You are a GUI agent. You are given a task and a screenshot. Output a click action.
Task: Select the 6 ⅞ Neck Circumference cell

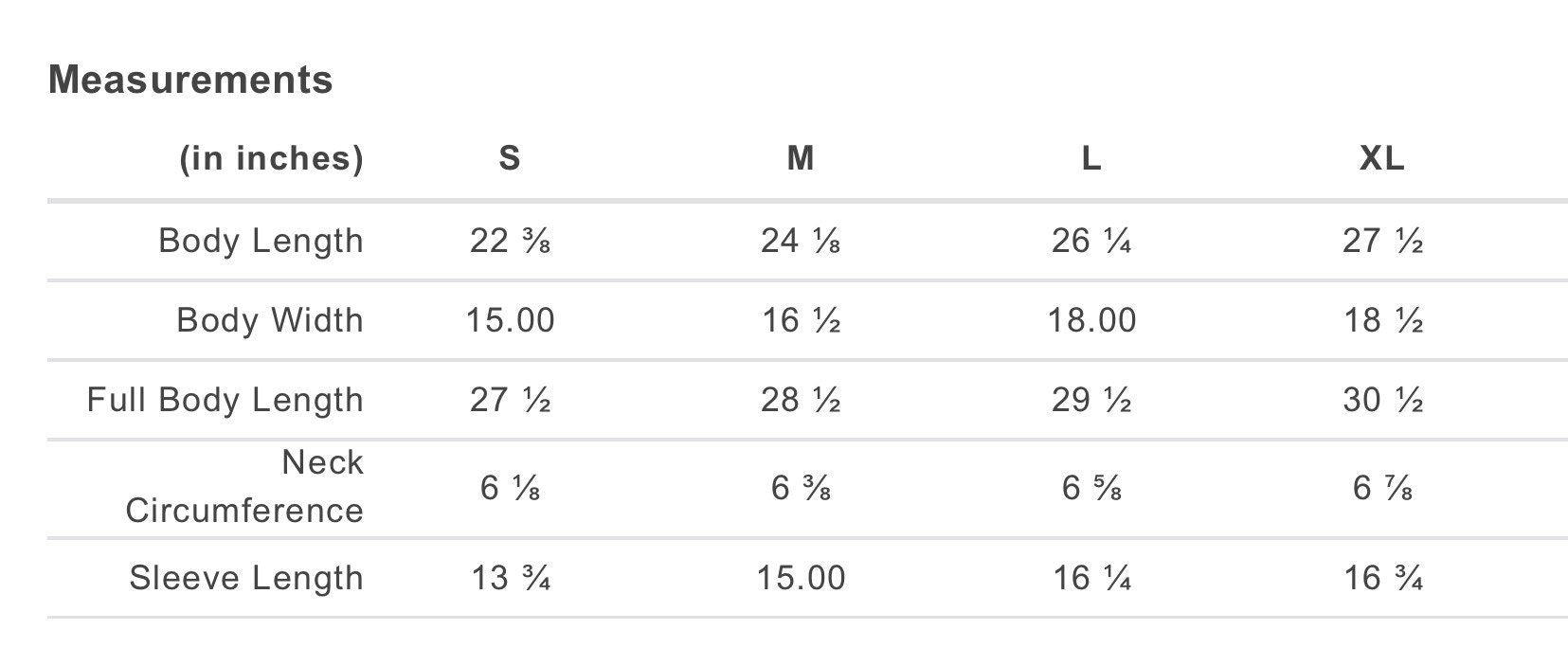pyautogui.click(x=1382, y=487)
